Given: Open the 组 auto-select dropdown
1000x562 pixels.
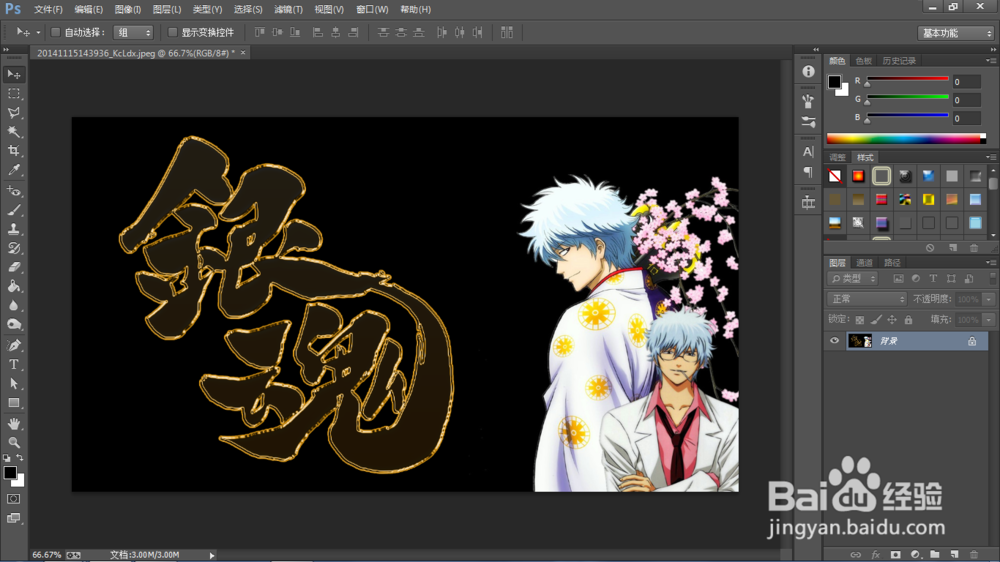Looking at the screenshot, I should [133, 33].
